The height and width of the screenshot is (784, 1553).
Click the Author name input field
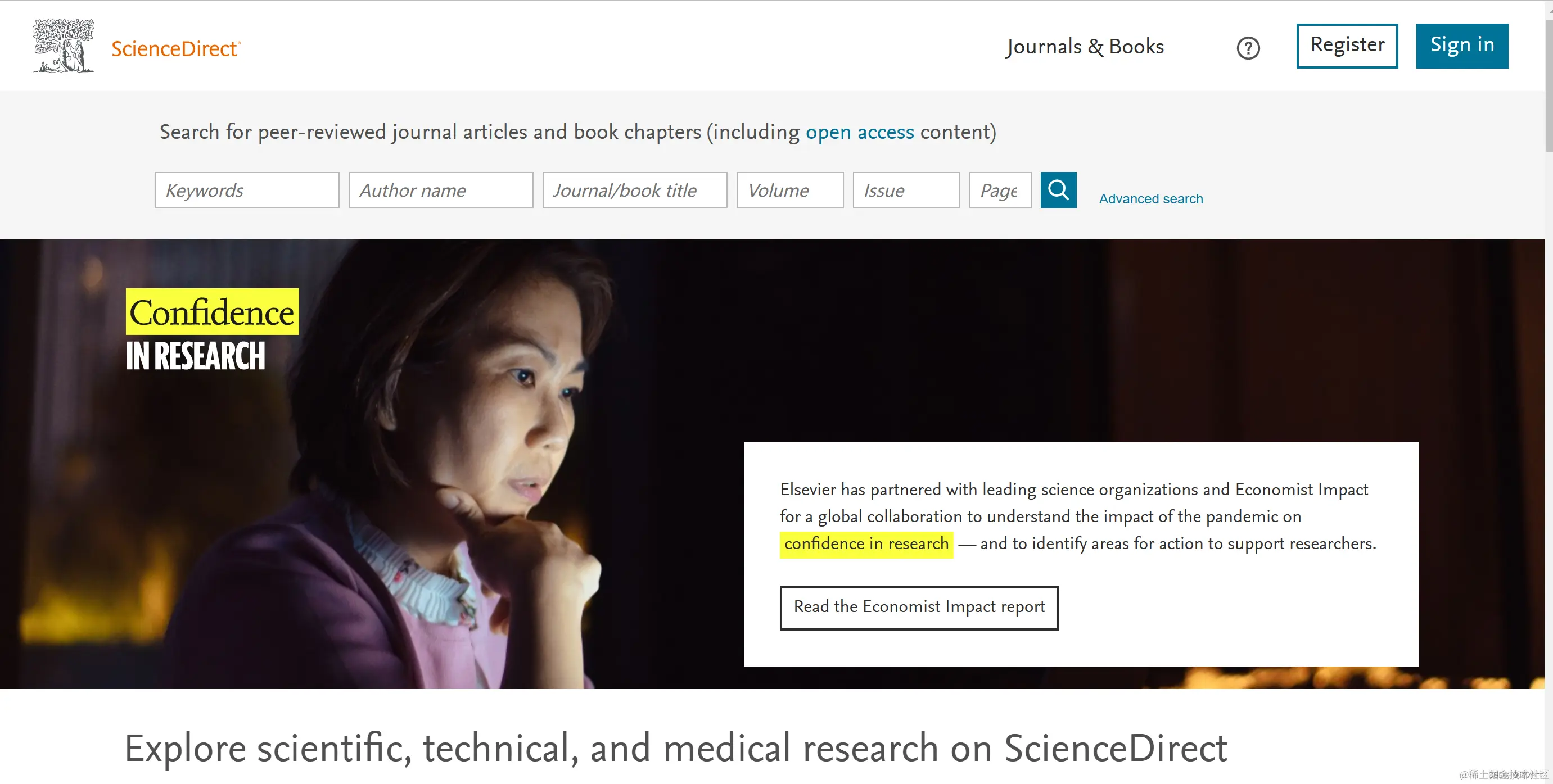pyautogui.click(x=440, y=191)
